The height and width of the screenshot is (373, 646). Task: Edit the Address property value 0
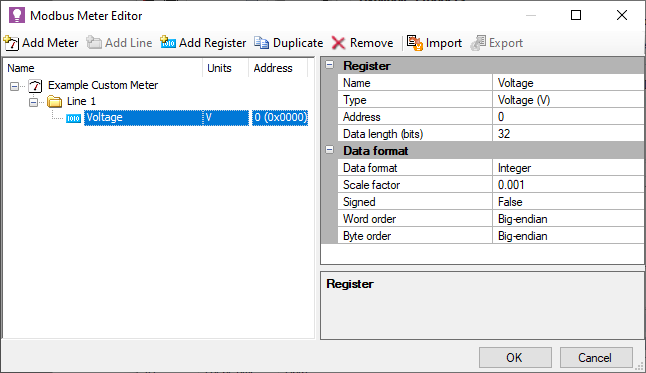point(568,117)
